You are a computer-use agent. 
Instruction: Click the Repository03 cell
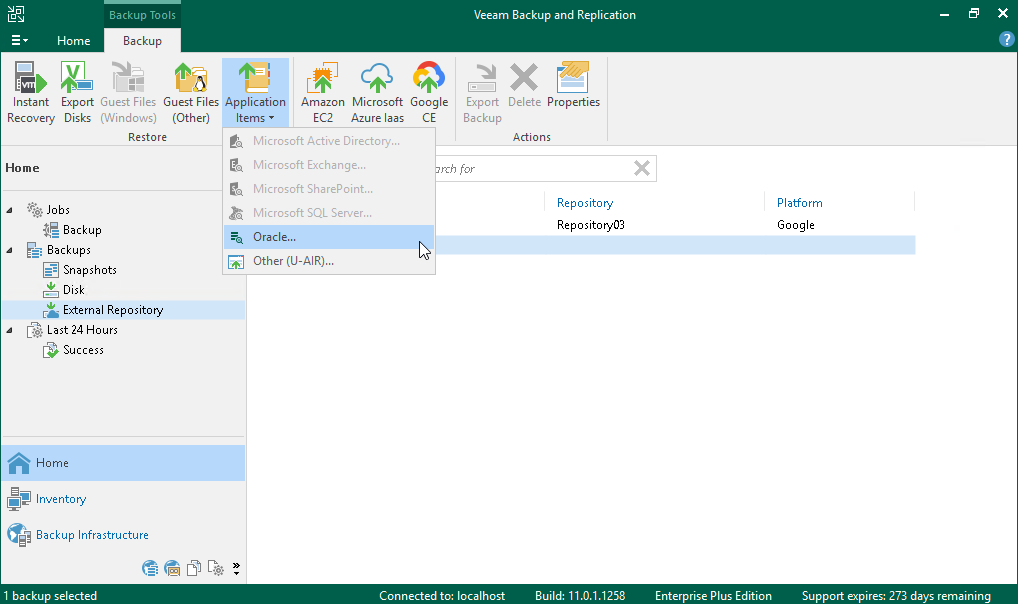591,225
